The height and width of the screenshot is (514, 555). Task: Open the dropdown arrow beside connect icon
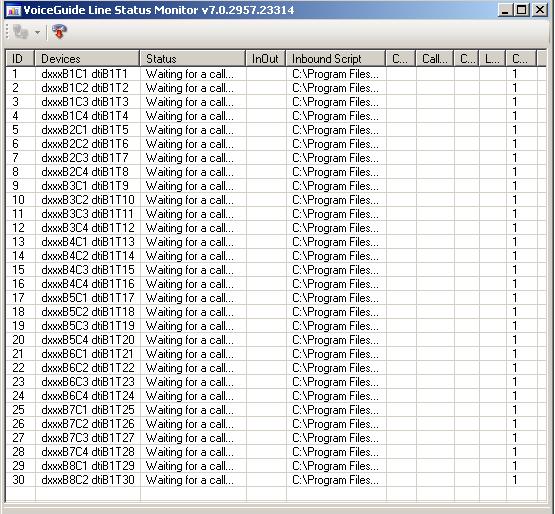click(x=37, y=33)
